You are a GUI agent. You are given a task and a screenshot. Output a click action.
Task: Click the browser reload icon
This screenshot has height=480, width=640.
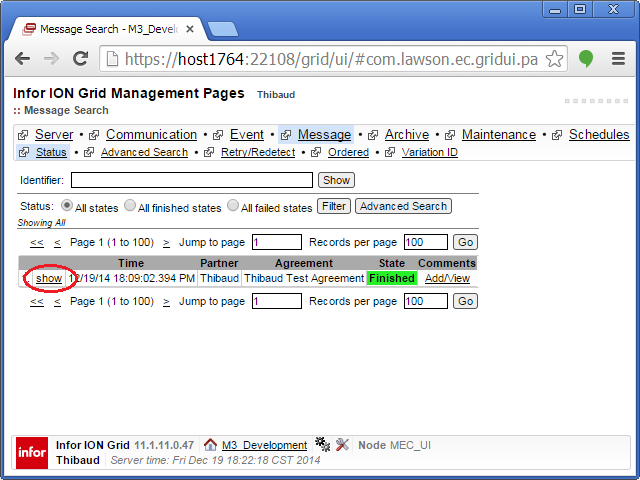click(81, 59)
